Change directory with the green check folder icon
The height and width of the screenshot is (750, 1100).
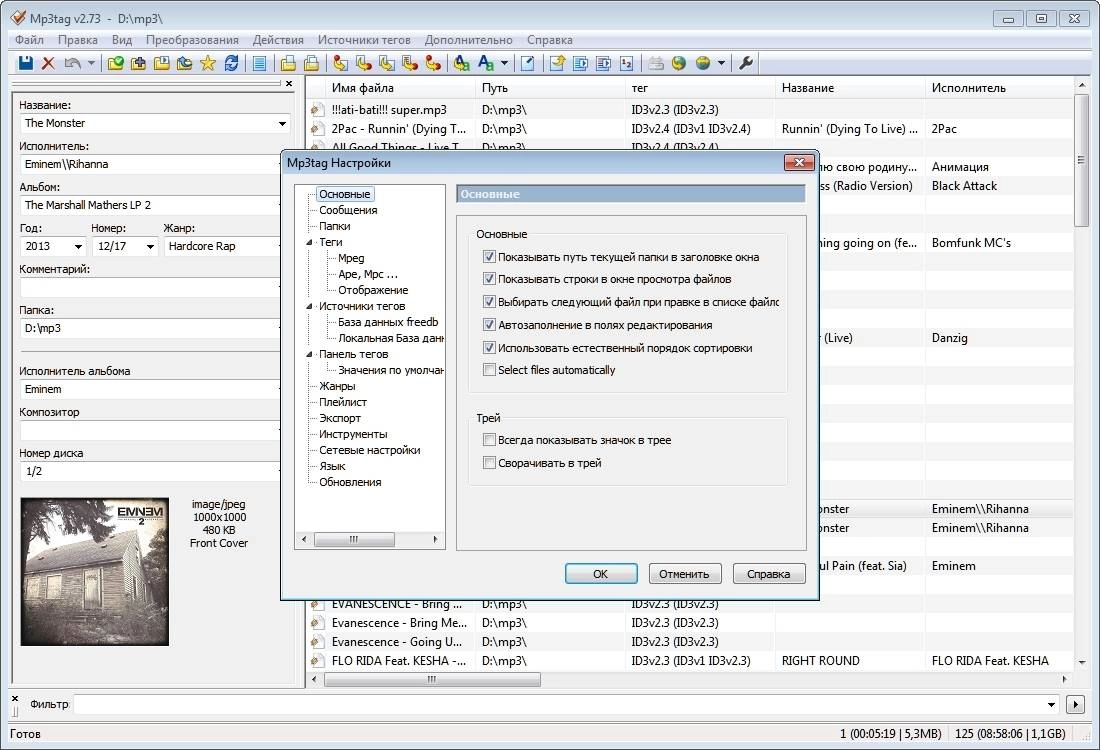click(x=116, y=63)
